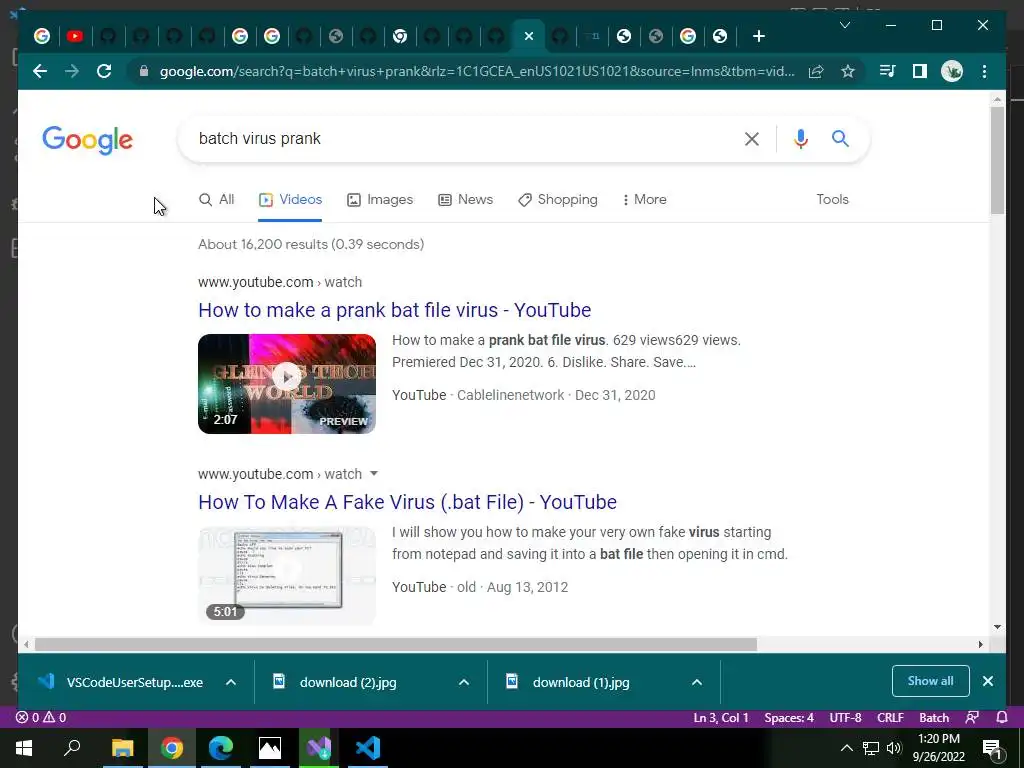1024x768 pixels.
Task: Expand options for download (1).jpg
Action: coord(697,682)
